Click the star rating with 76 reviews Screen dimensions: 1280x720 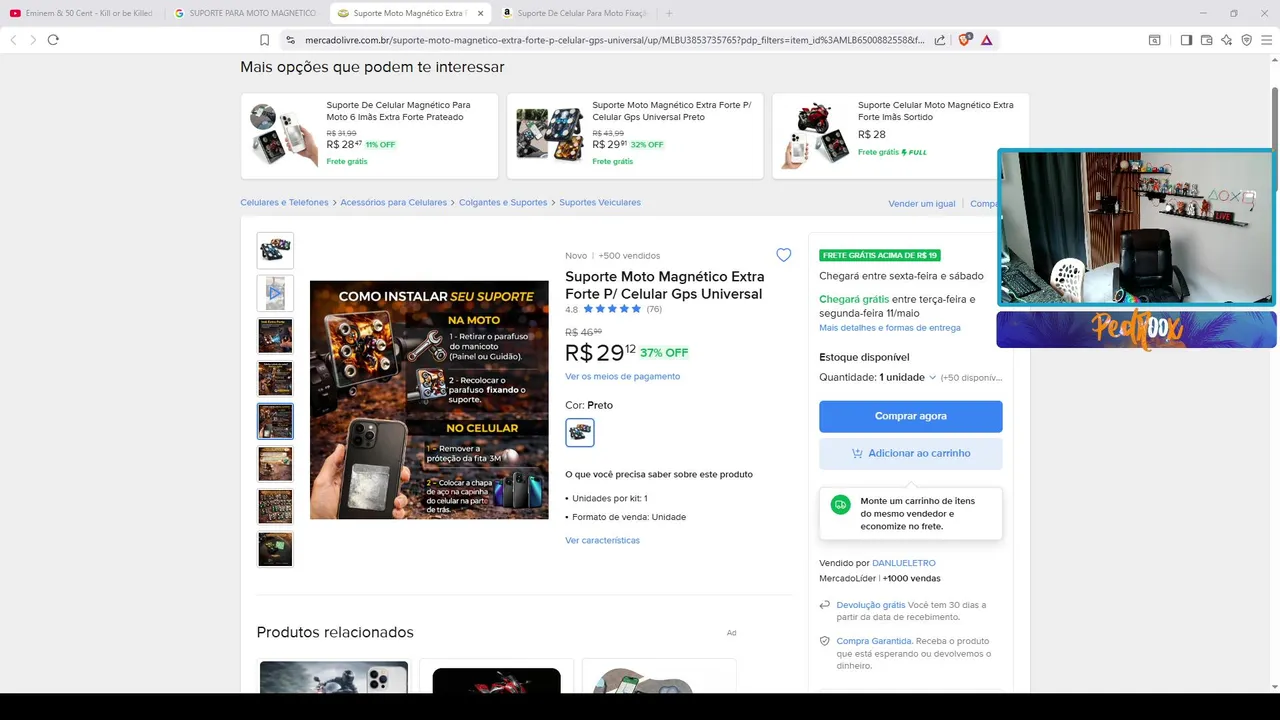point(613,309)
